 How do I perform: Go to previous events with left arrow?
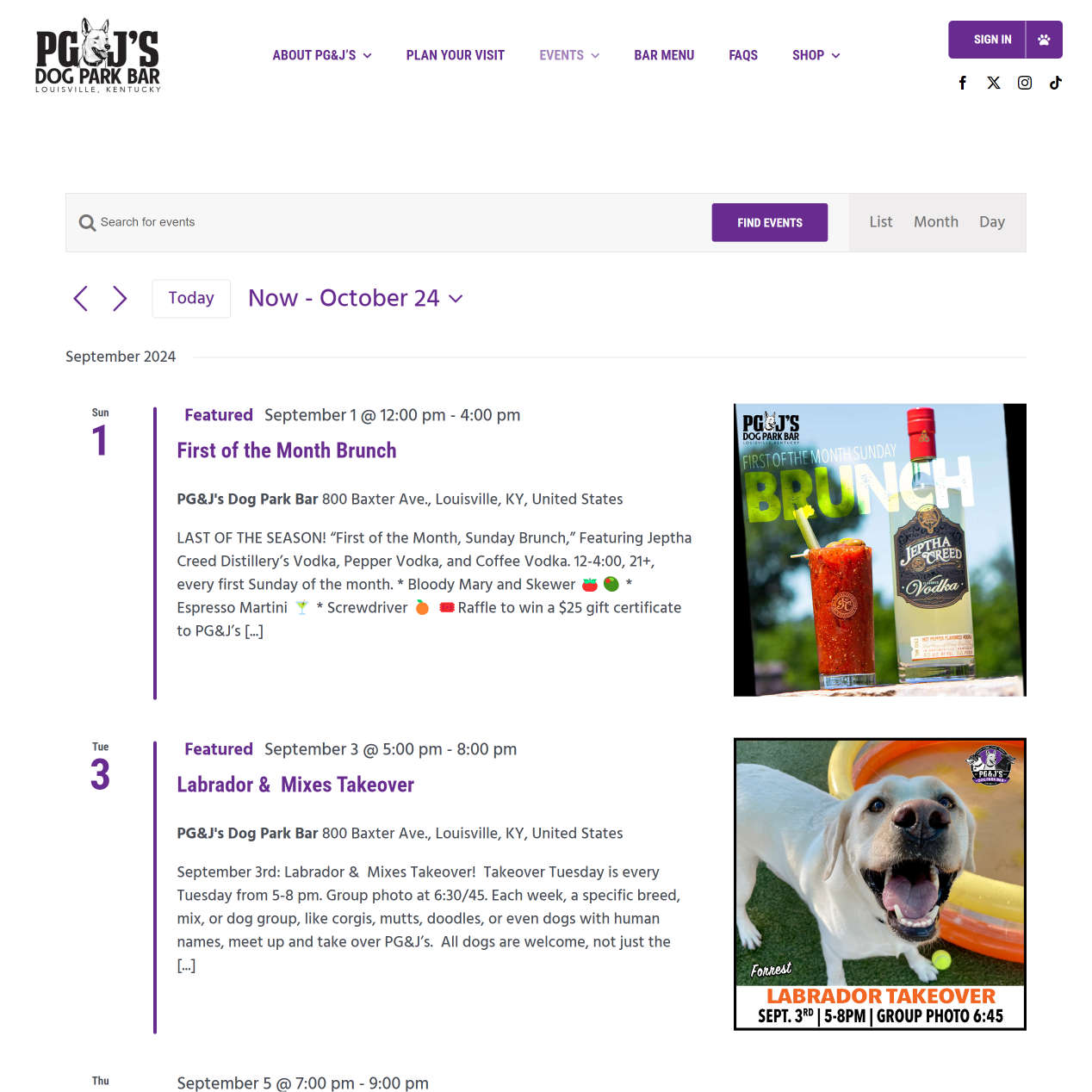tap(81, 299)
